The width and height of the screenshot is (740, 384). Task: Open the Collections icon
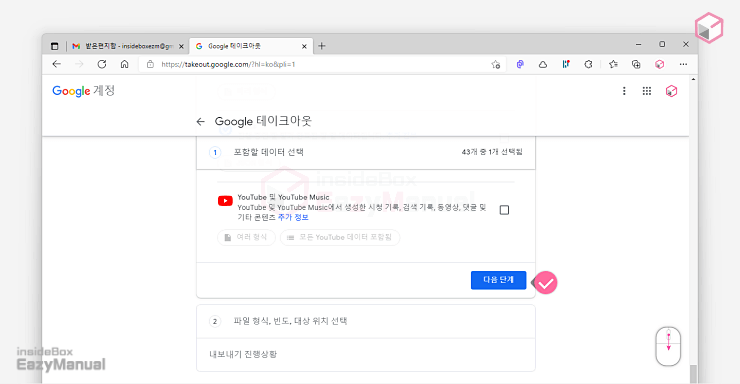[x=636, y=64]
